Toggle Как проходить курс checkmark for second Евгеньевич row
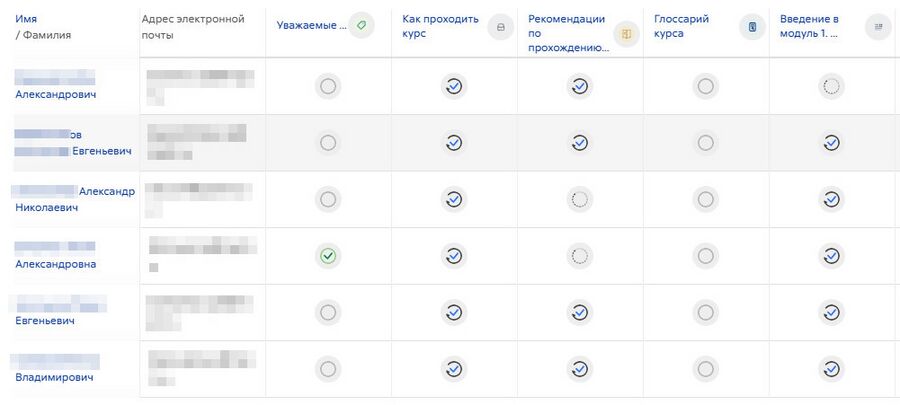 point(454,312)
